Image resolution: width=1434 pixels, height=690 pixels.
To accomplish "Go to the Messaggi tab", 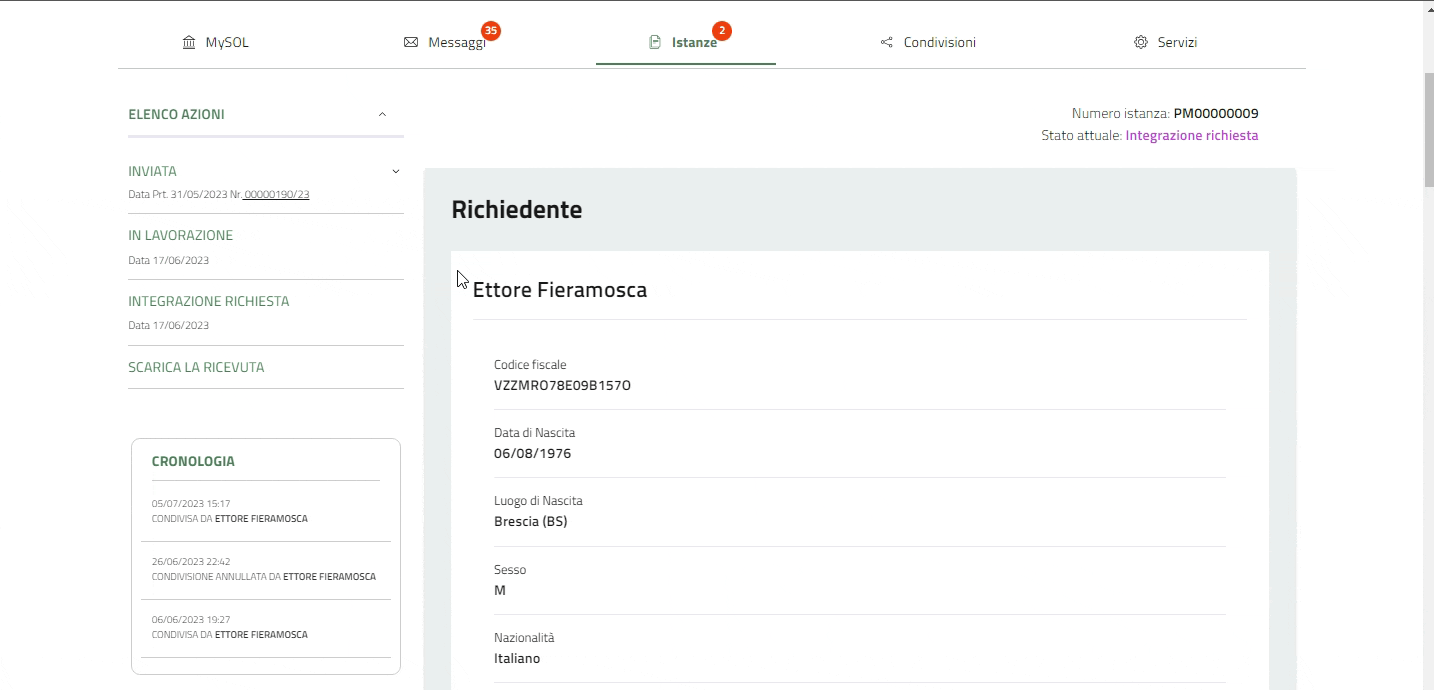I will (x=456, y=43).
